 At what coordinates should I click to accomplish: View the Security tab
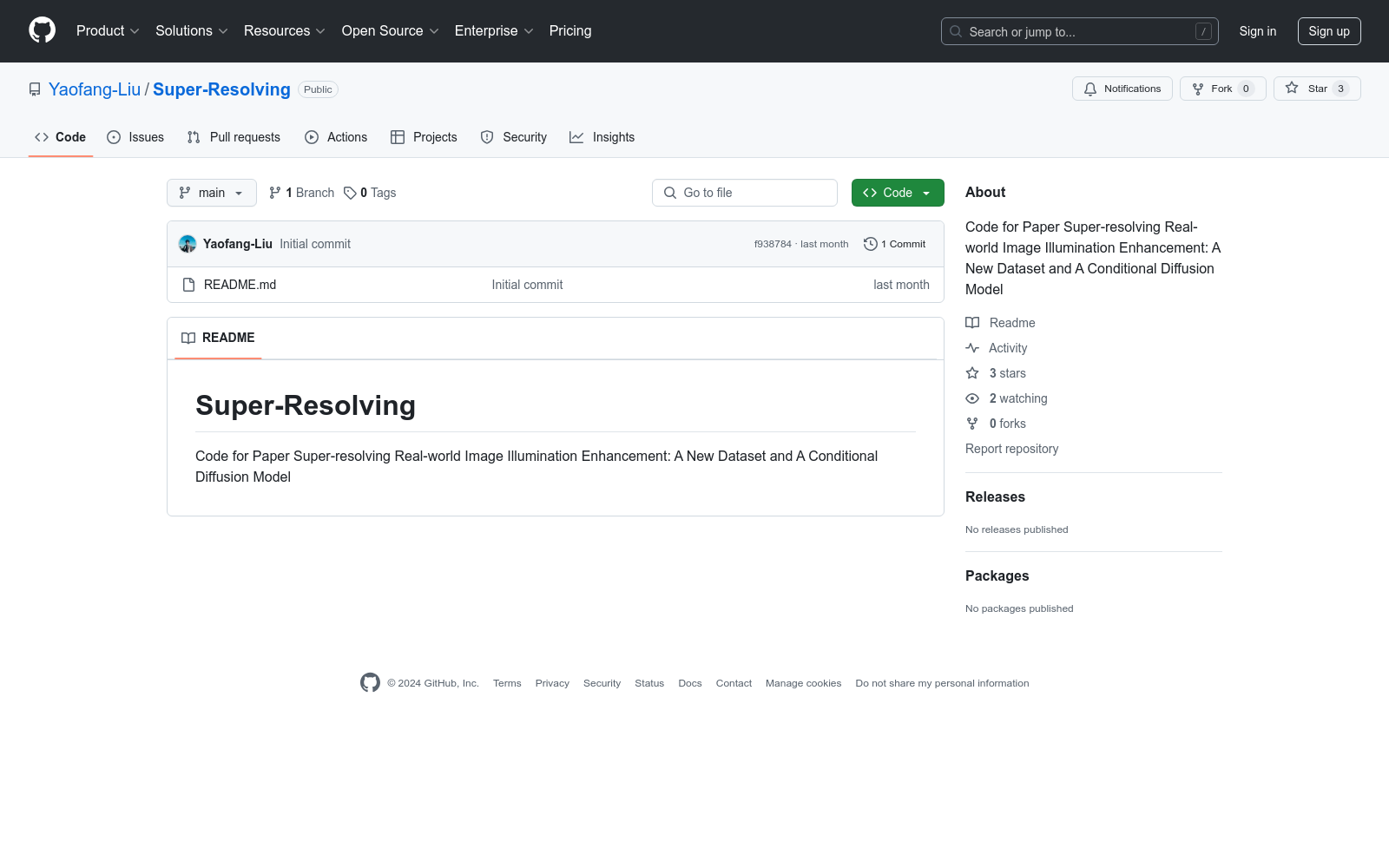[x=514, y=137]
